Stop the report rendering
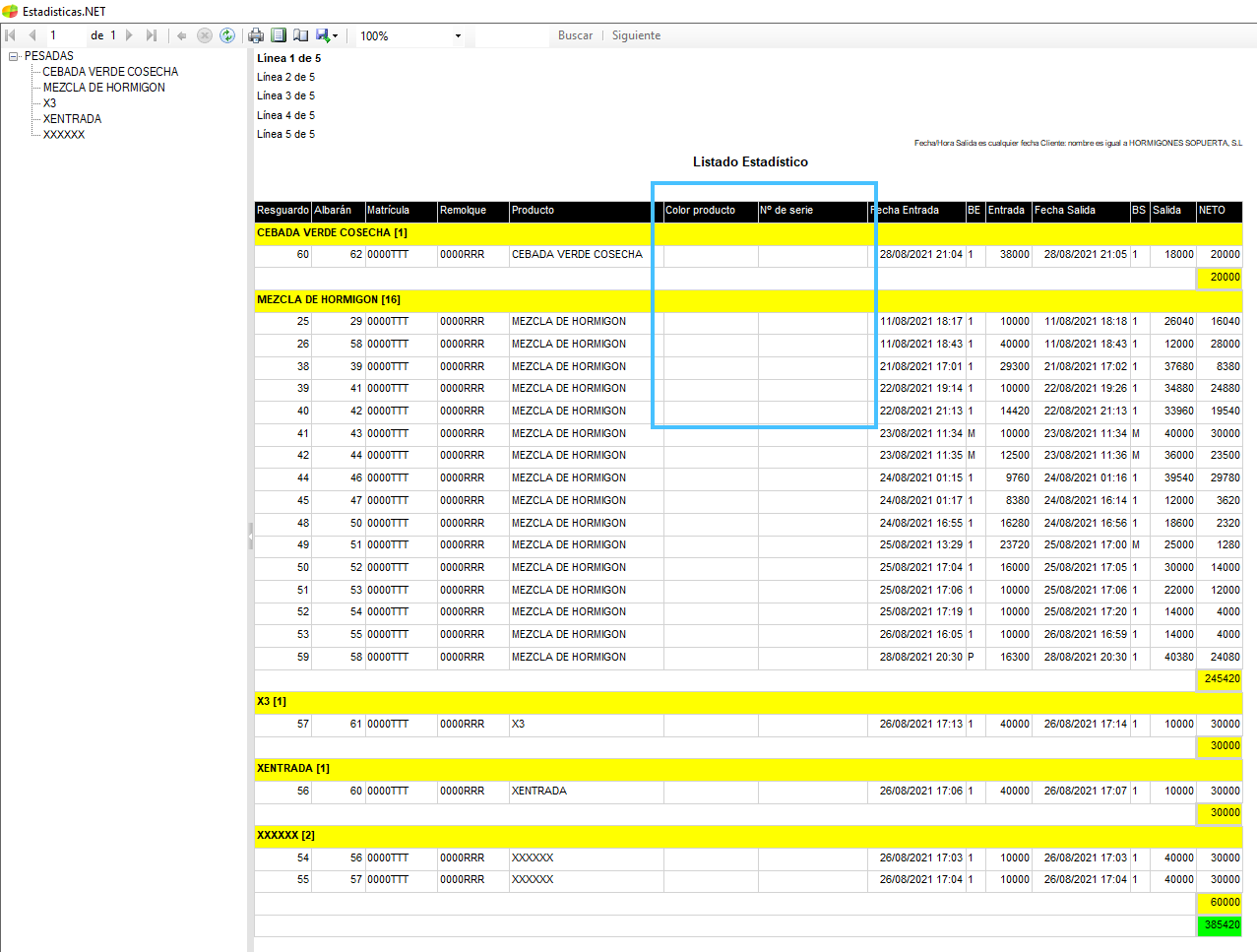1257x952 pixels. [205, 35]
